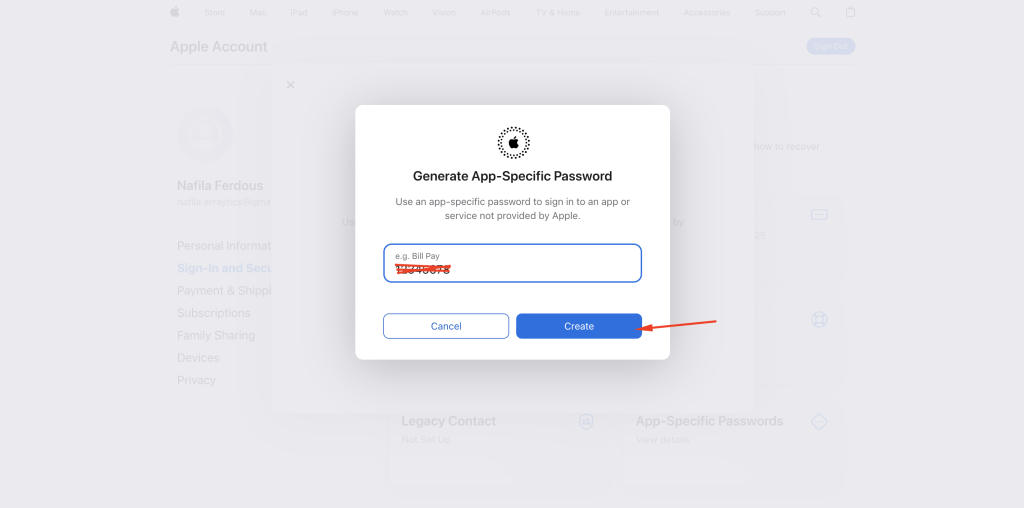
Task: Click the profile avatar picture
Action: [x=205, y=135]
